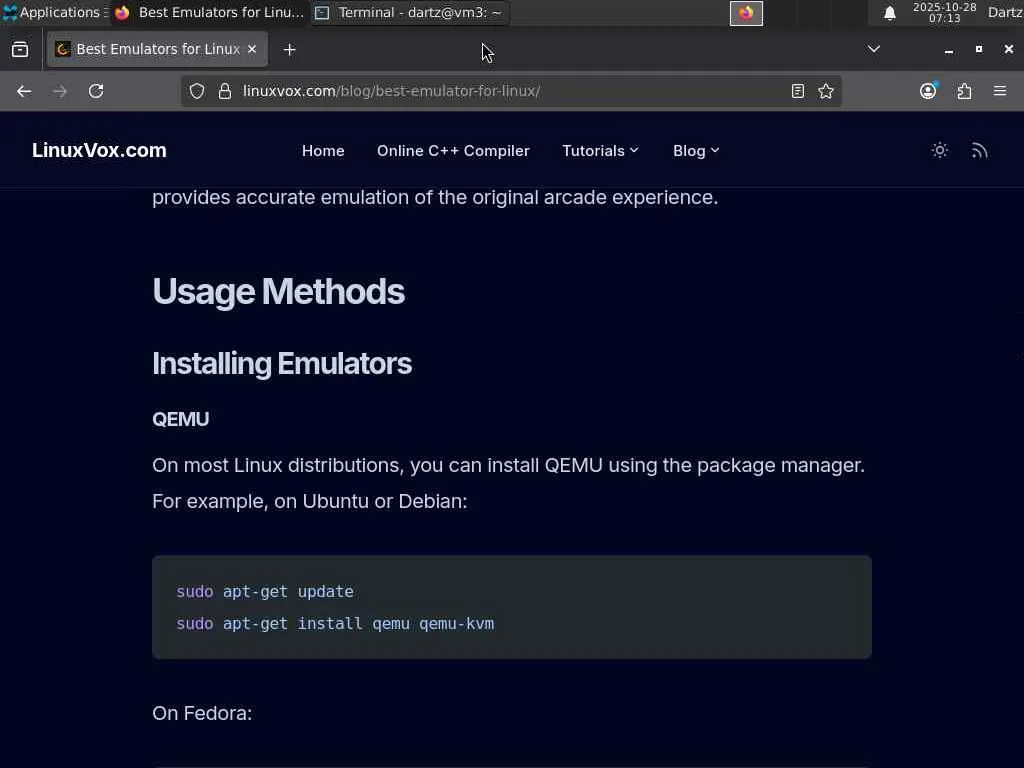The image size is (1024, 768).
Task: Open a new browser tab
Action: (289, 49)
